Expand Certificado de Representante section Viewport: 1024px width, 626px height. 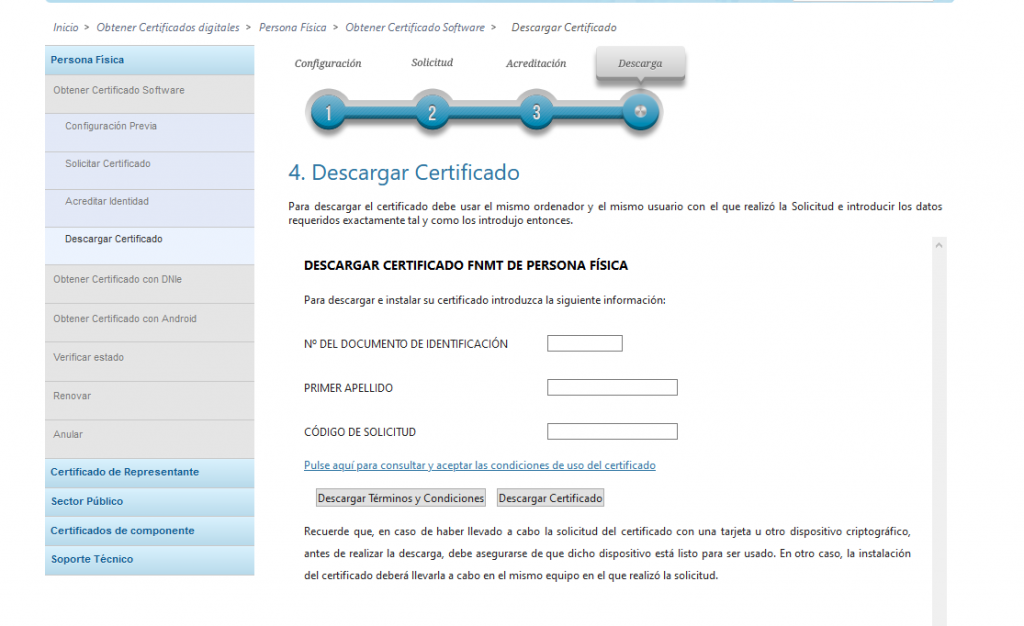tap(150, 473)
